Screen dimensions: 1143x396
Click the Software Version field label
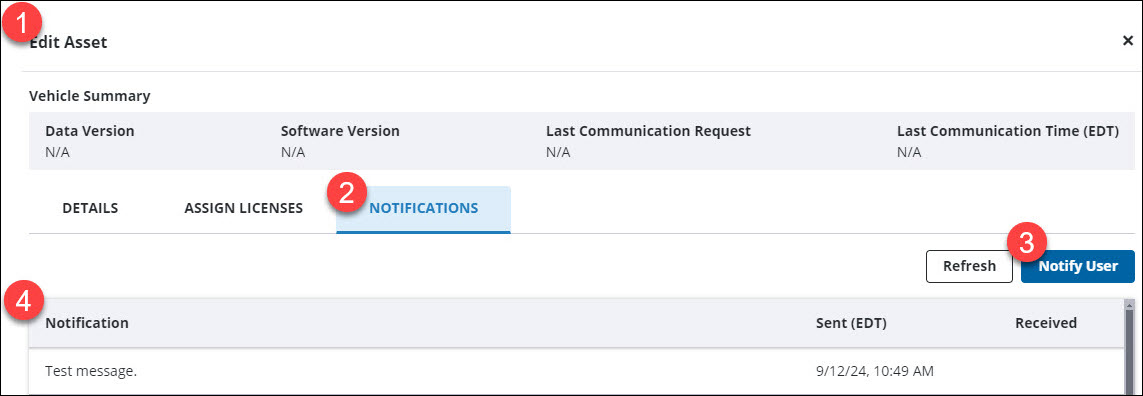tap(340, 131)
